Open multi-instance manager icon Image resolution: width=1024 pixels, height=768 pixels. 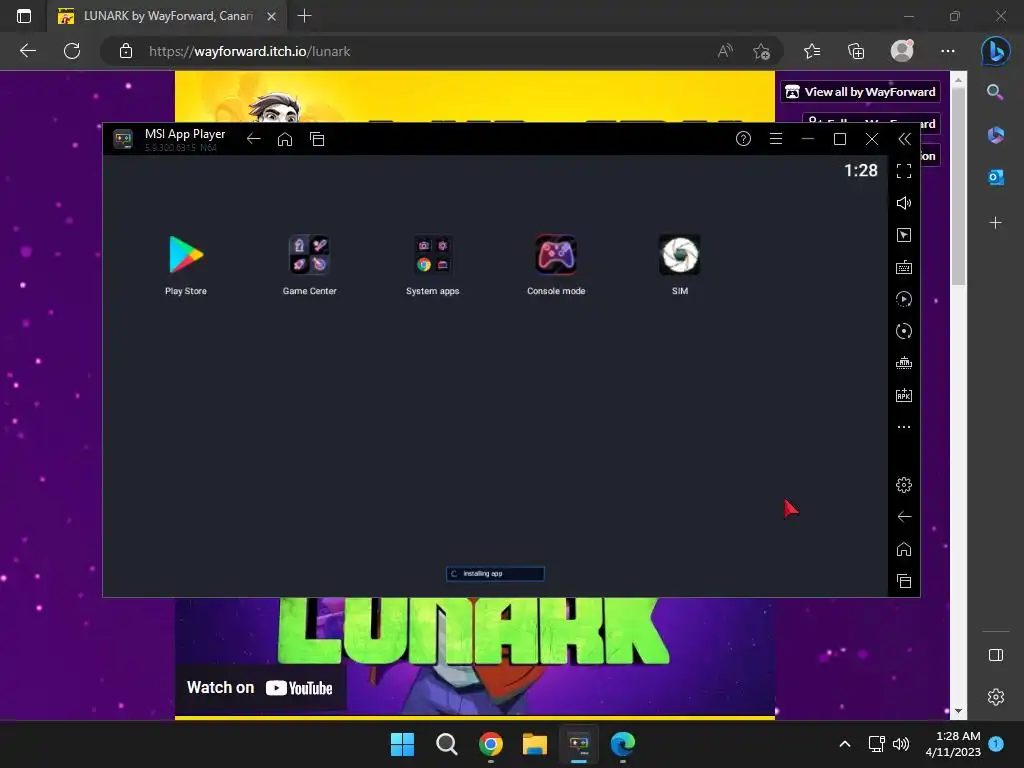click(904, 363)
